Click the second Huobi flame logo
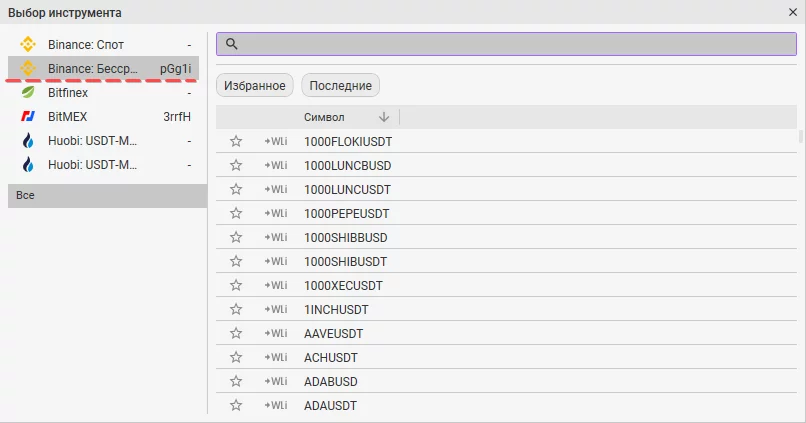Image resolution: width=806 pixels, height=423 pixels. [x=28, y=164]
